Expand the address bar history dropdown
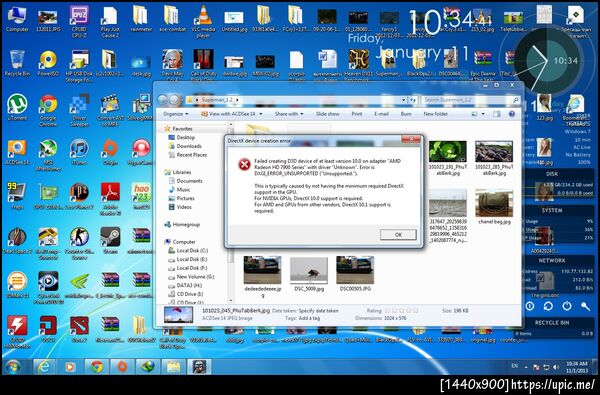600x395 pixels. [403, 100]
